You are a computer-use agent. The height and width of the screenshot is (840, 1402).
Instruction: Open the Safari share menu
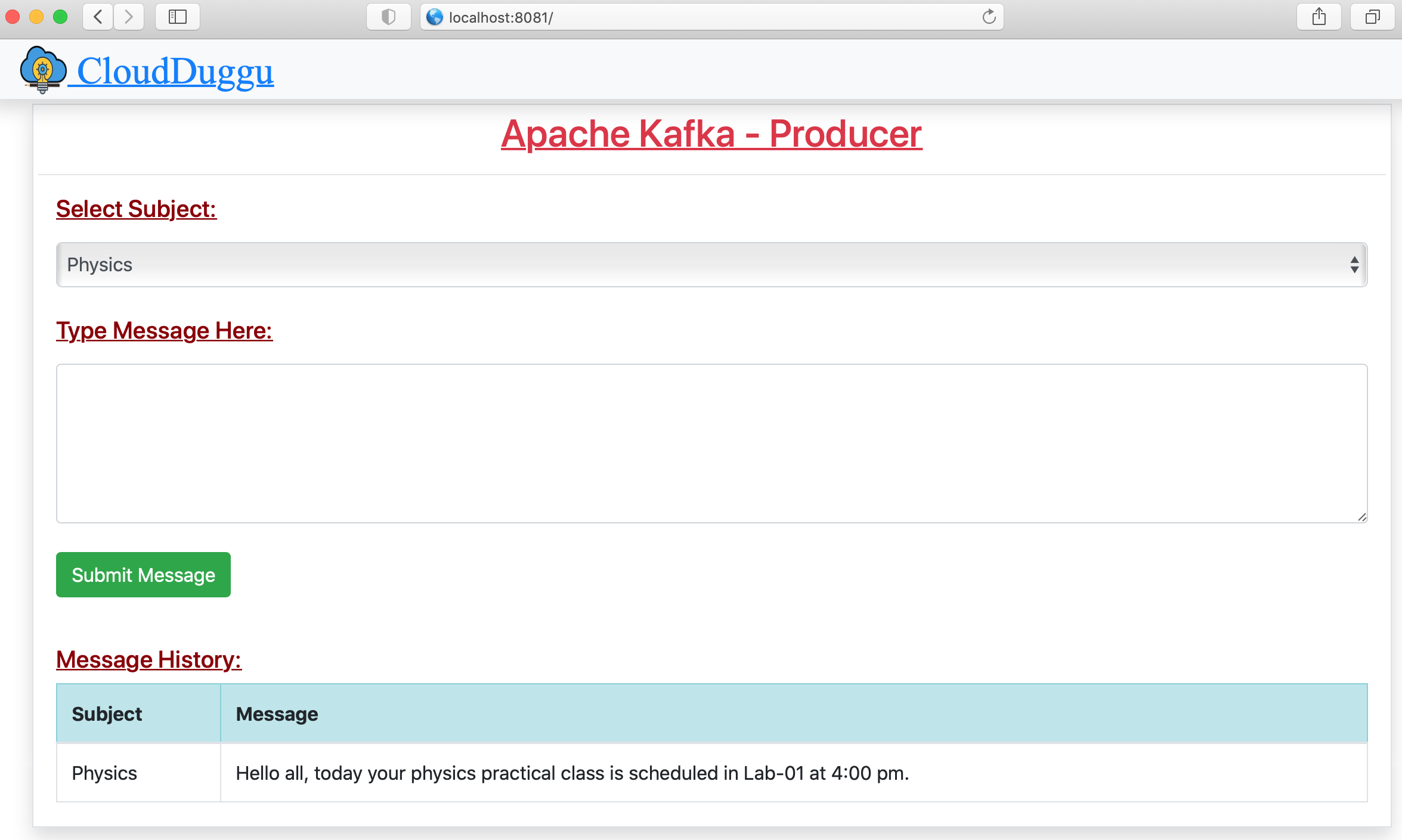coord(1319,17)
